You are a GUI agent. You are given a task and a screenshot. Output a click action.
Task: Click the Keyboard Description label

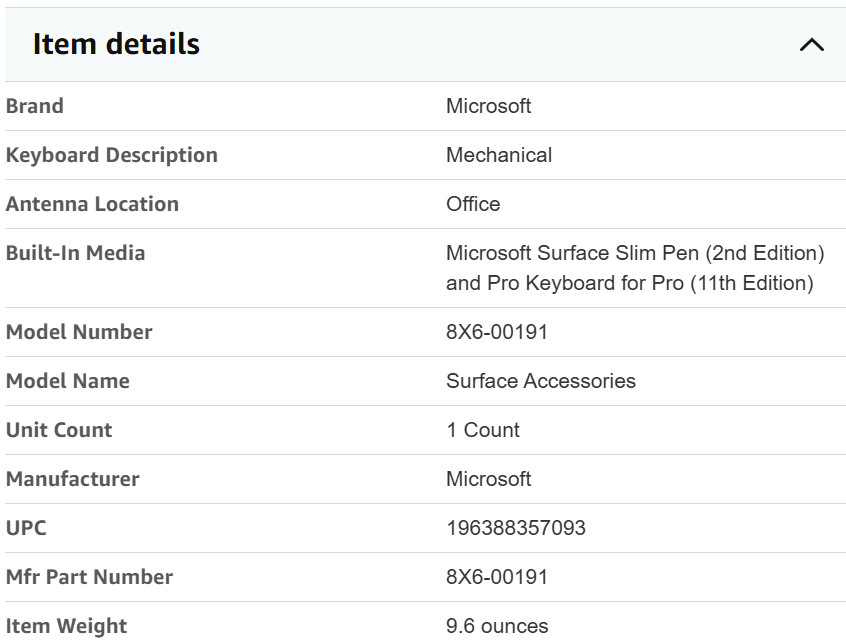[x=112, y=155]
